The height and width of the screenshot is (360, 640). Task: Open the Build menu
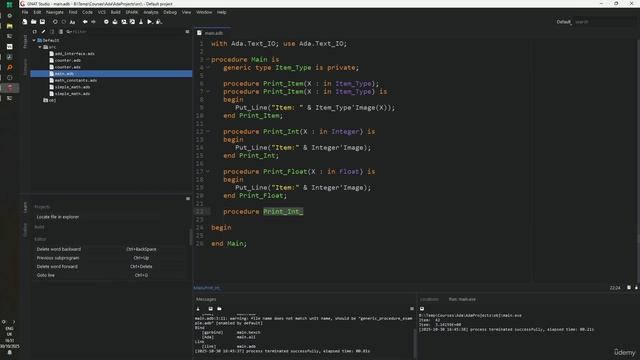tap(116, 12)
